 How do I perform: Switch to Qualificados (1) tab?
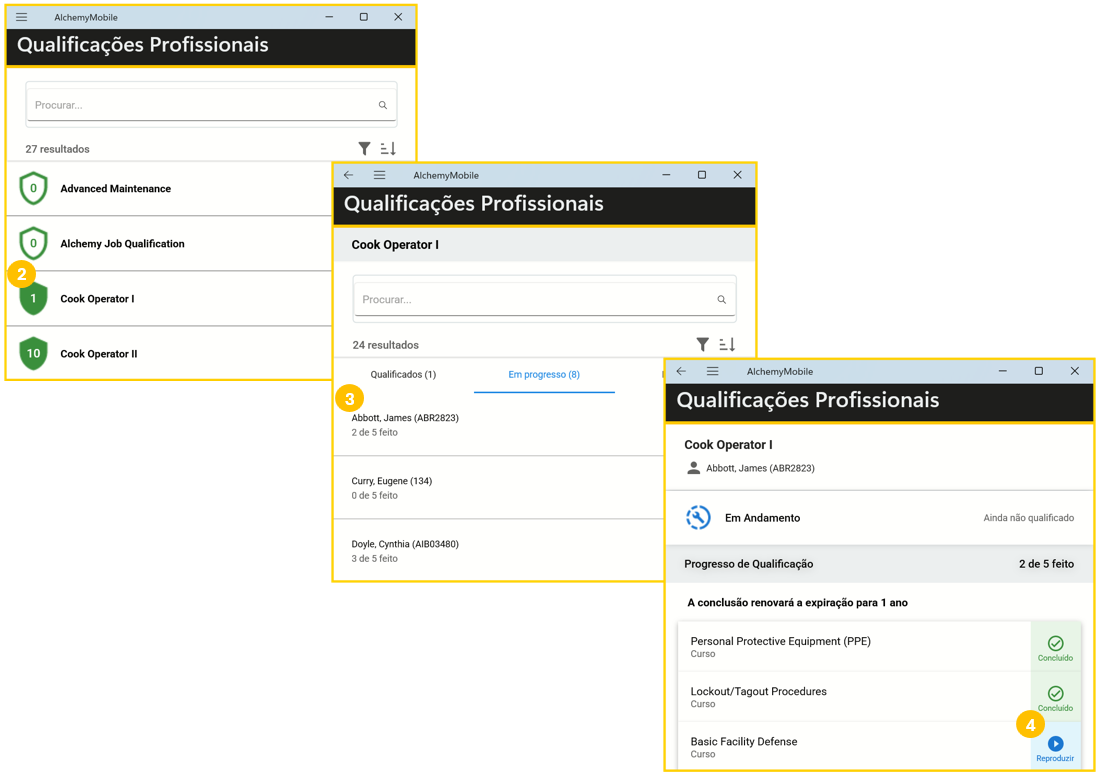pyautogui.click(x=403, y=375)
